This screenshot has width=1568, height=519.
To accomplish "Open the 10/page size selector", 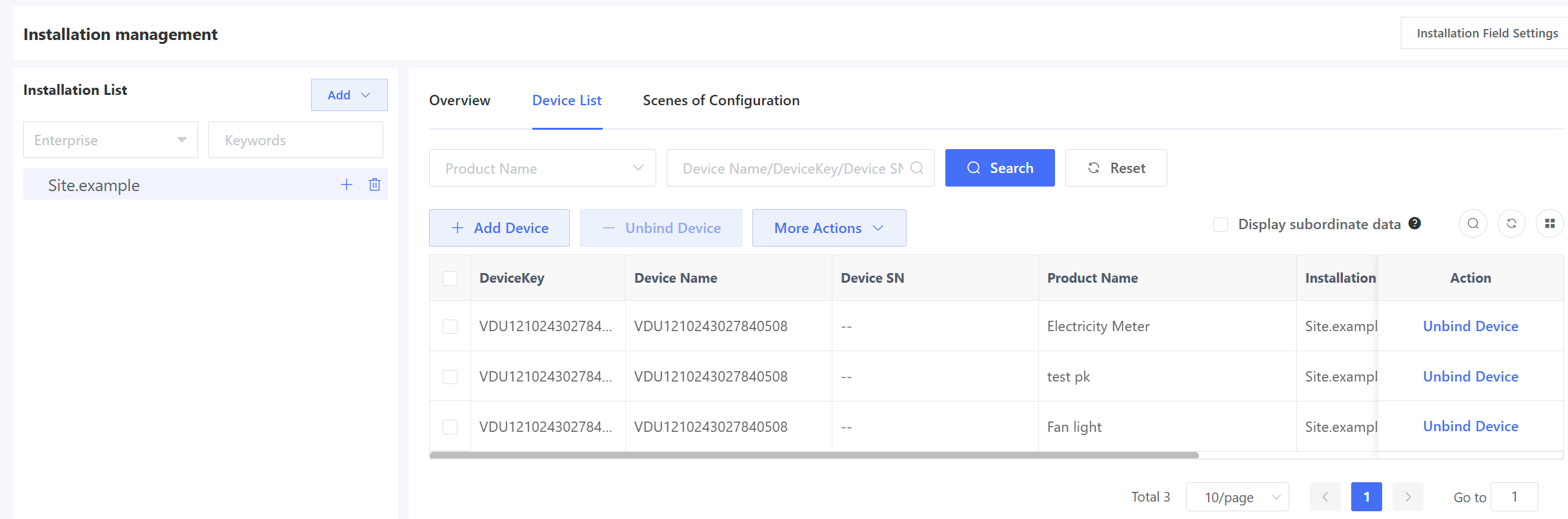I will click(x=1237, y=497).
